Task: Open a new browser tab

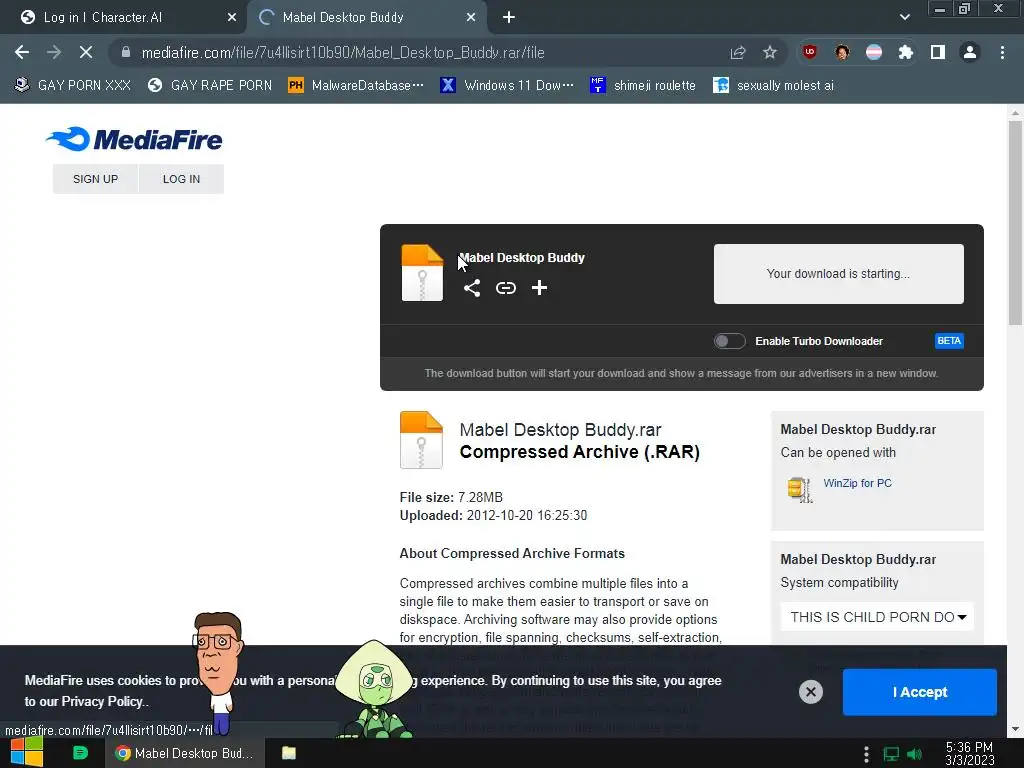Action: [509, 17]
